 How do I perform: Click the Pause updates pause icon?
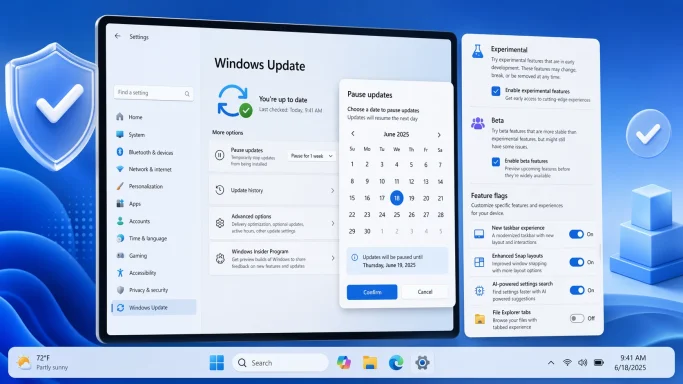pos(220,155)
